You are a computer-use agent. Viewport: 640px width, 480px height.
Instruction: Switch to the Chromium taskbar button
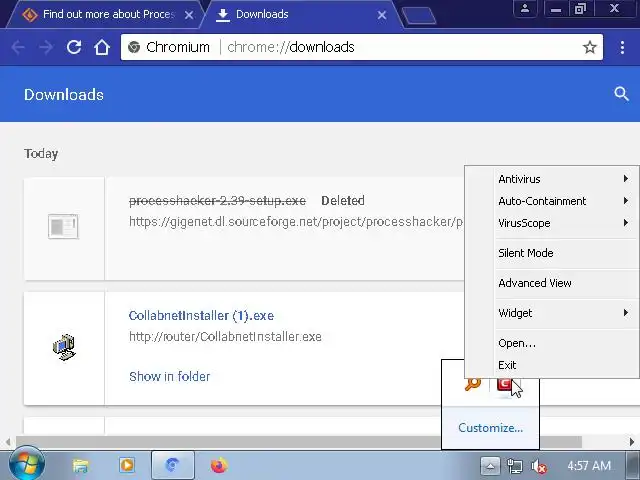click(x=173, y=465)
